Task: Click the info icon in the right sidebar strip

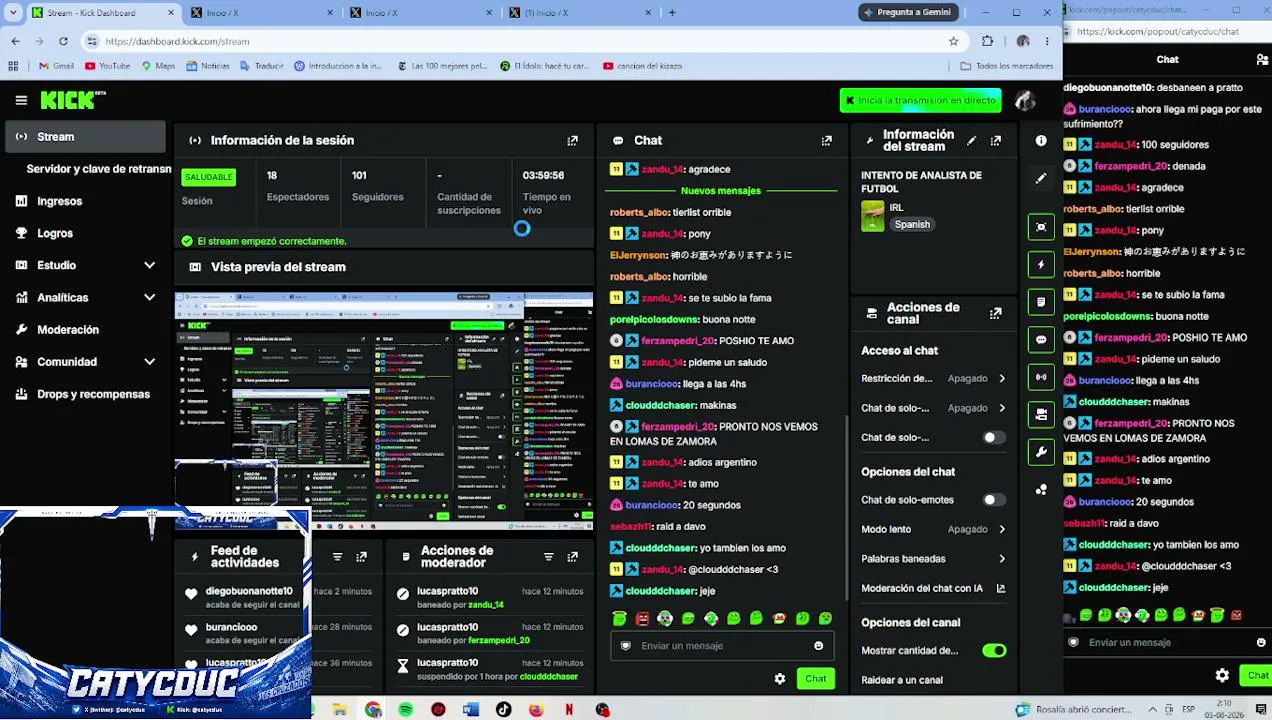Action: pyautogui.click(x=1041, y=141)
